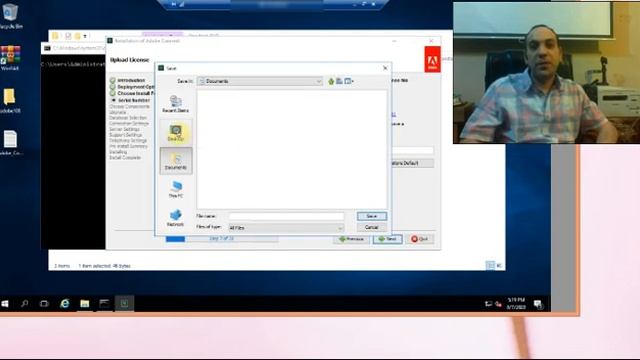The height and width of the screenshot is (360, 640).
Task: Click File Explorer properties quick-access icon
Action: [68, 36]
